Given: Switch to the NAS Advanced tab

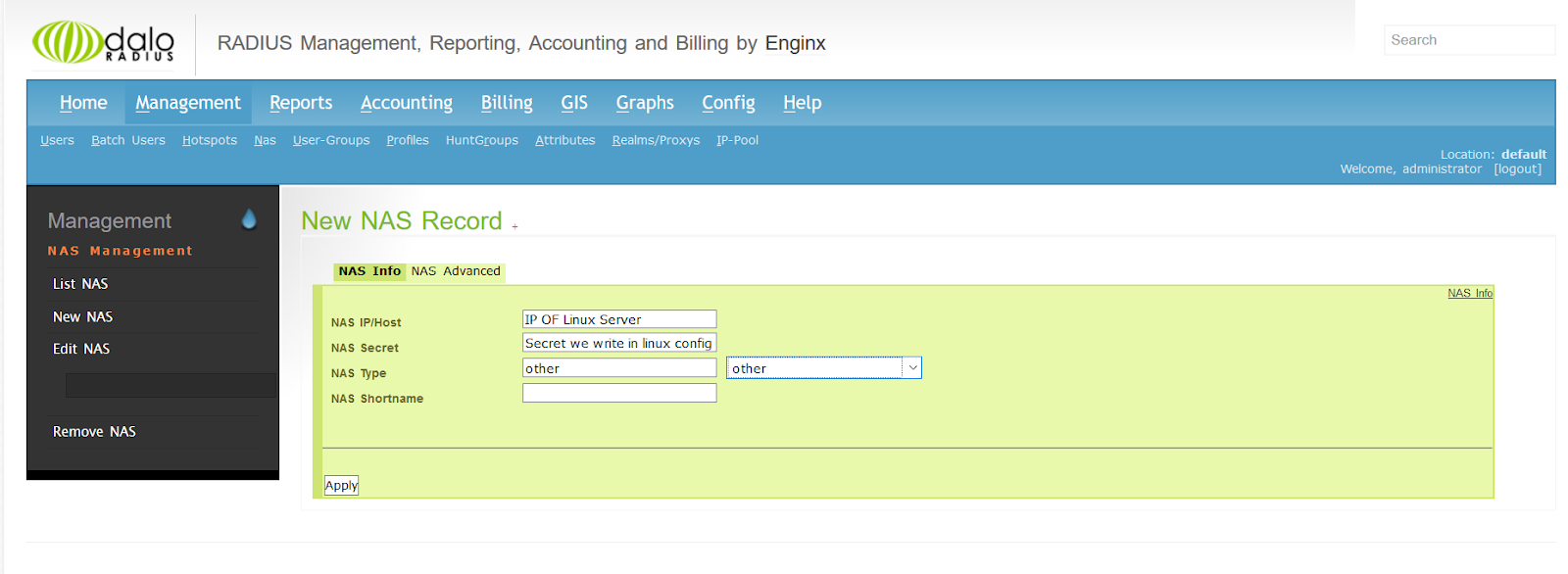Looking at the screenshot, I should (x=456, y=271).
